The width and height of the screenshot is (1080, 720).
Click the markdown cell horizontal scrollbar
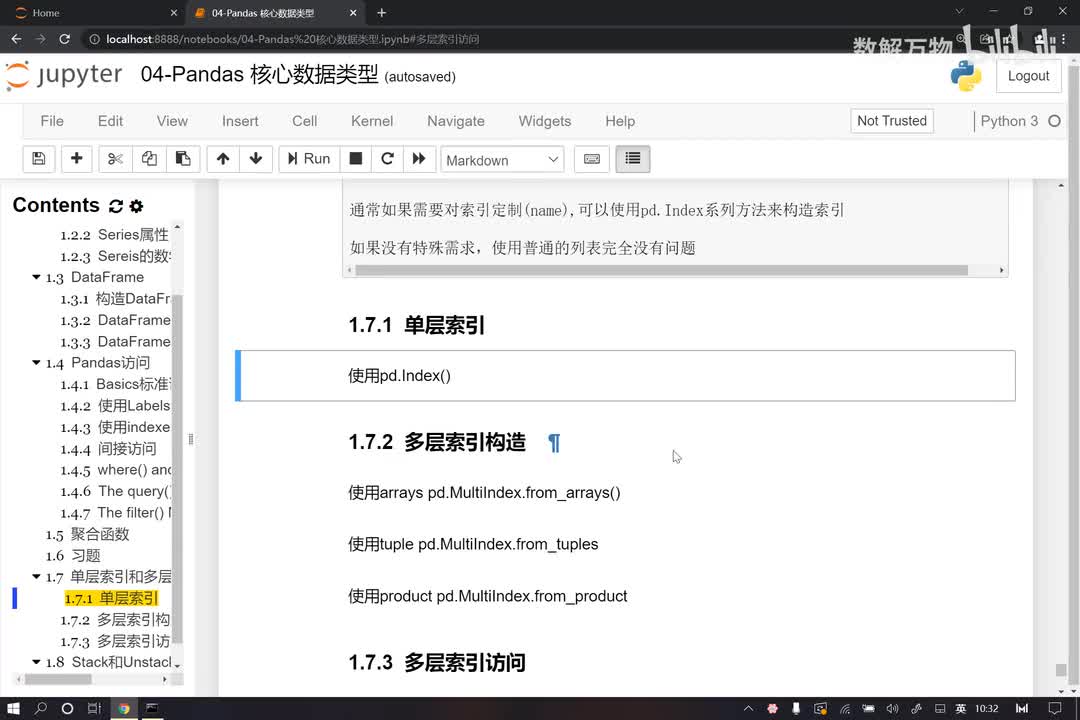point(661,270)
